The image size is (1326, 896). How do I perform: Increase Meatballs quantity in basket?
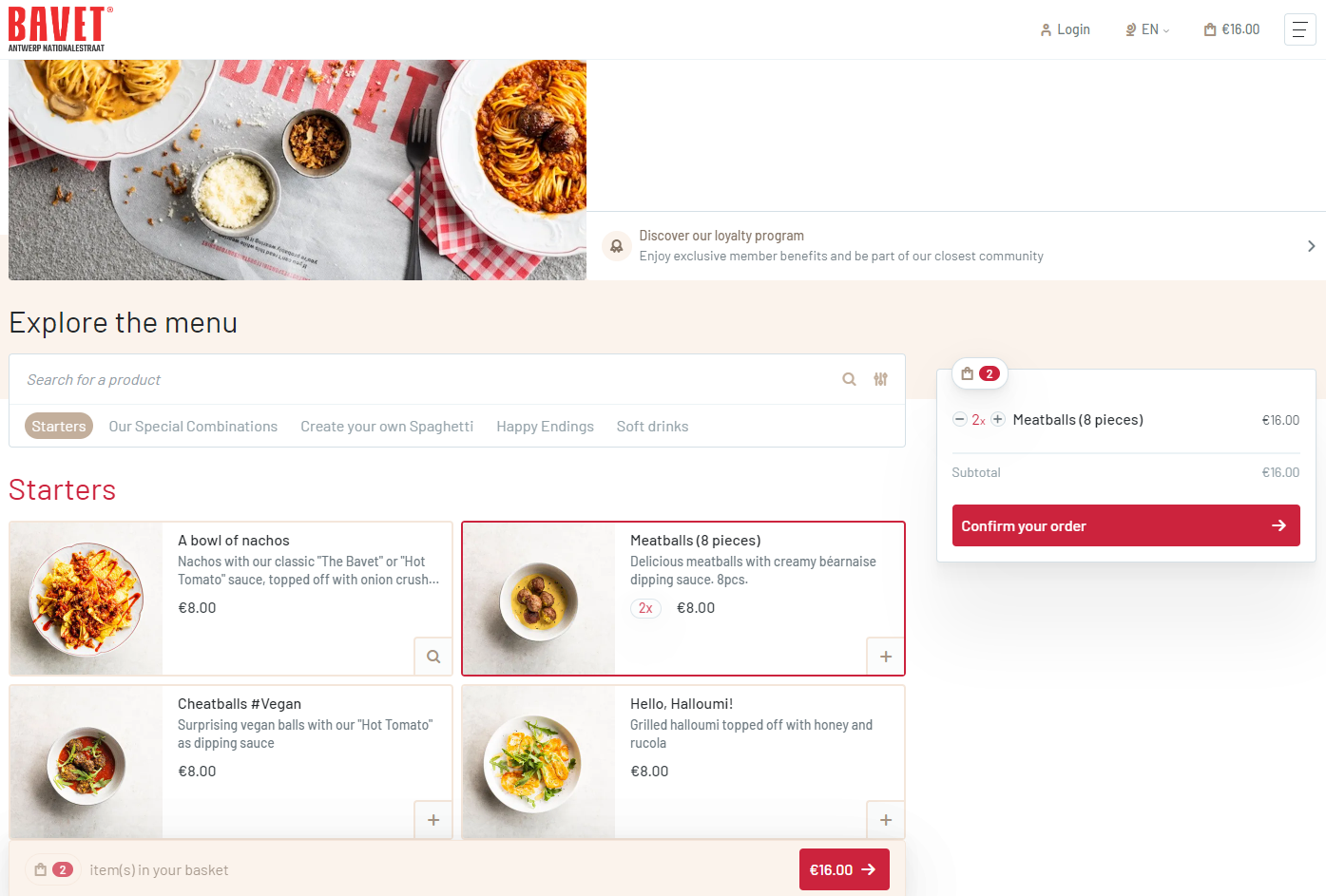pyautogui.click(x=998, y=419)
